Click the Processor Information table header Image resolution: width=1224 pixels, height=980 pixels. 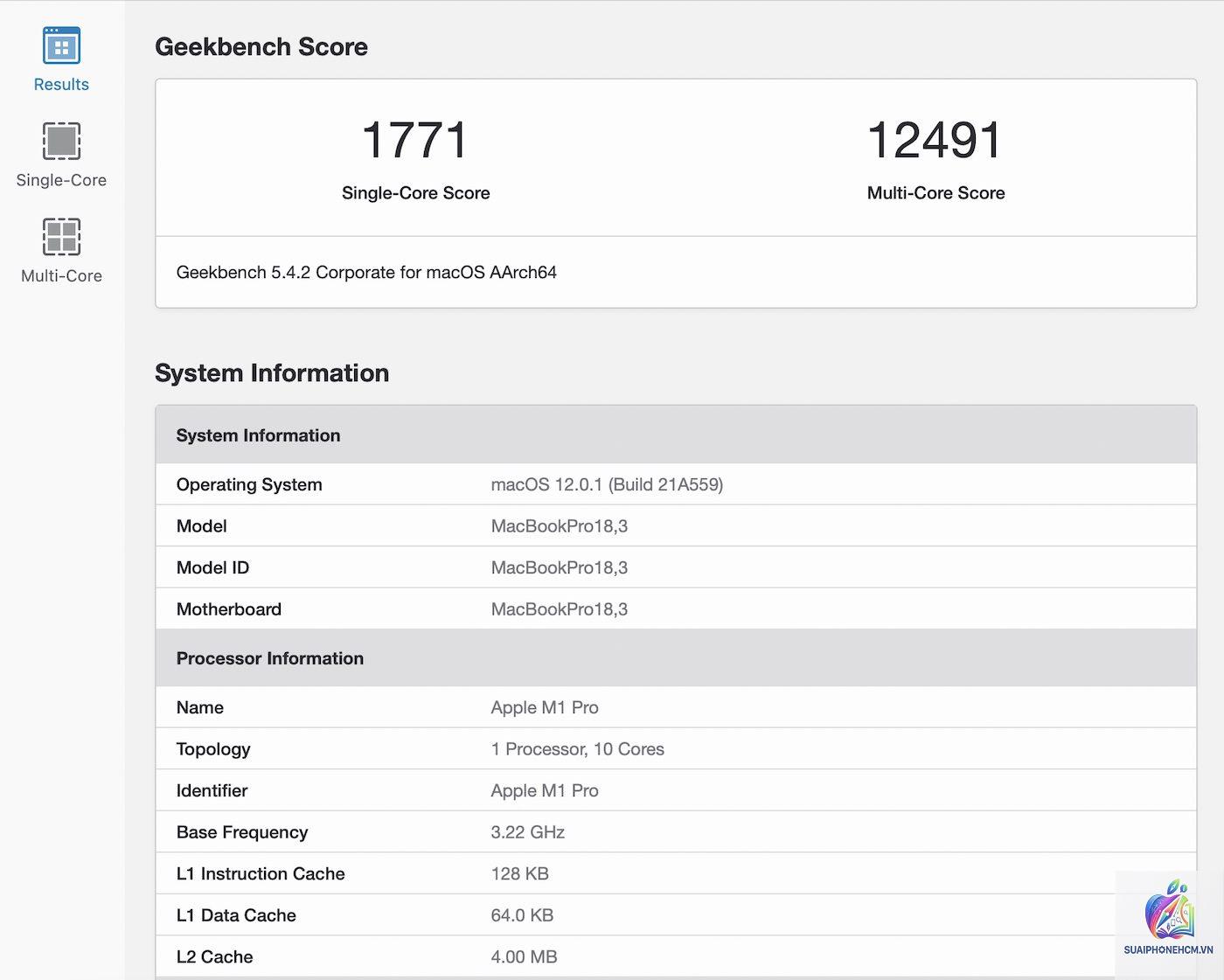(676, 658)
